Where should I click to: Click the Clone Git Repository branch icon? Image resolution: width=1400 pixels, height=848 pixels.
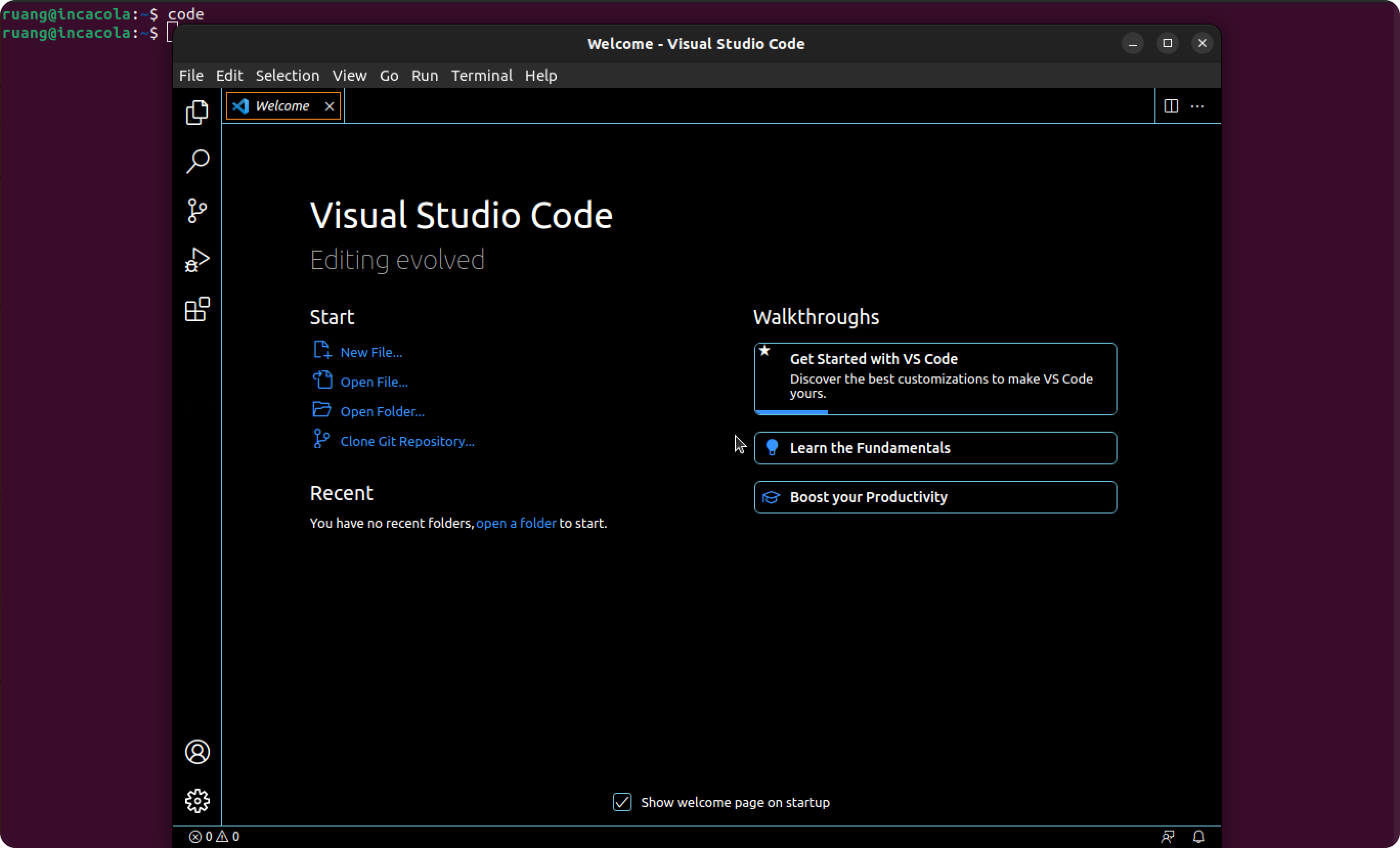[x=321, y=439]
